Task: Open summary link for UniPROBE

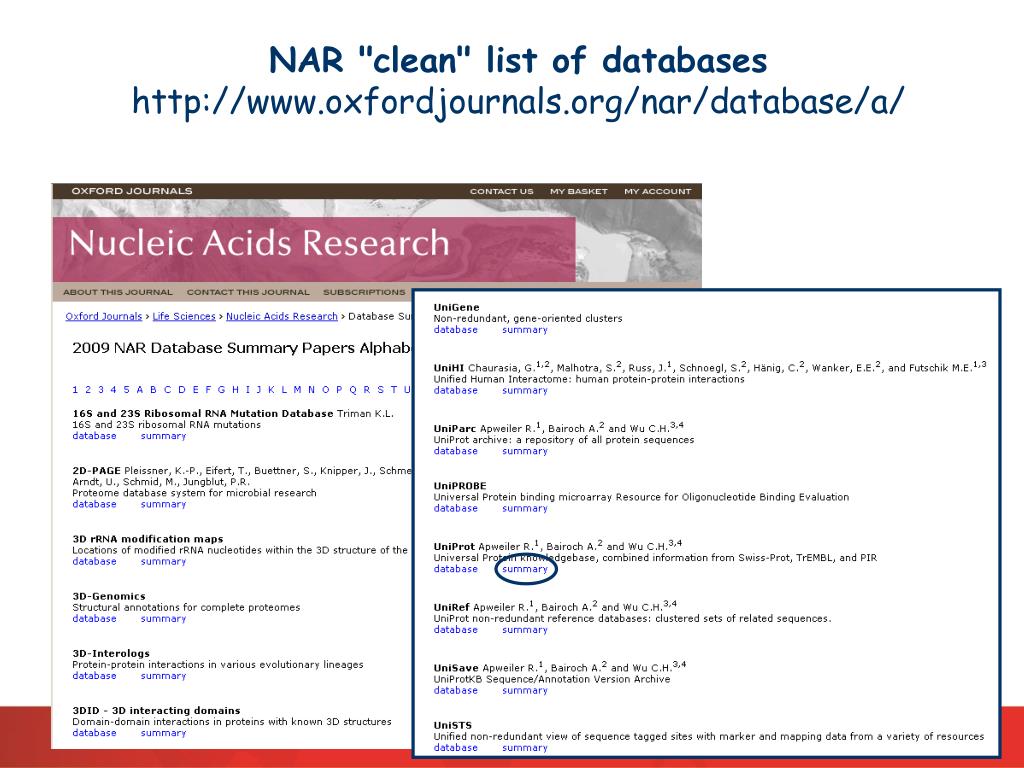Action: pyautogui.click(x=524, y=508)
